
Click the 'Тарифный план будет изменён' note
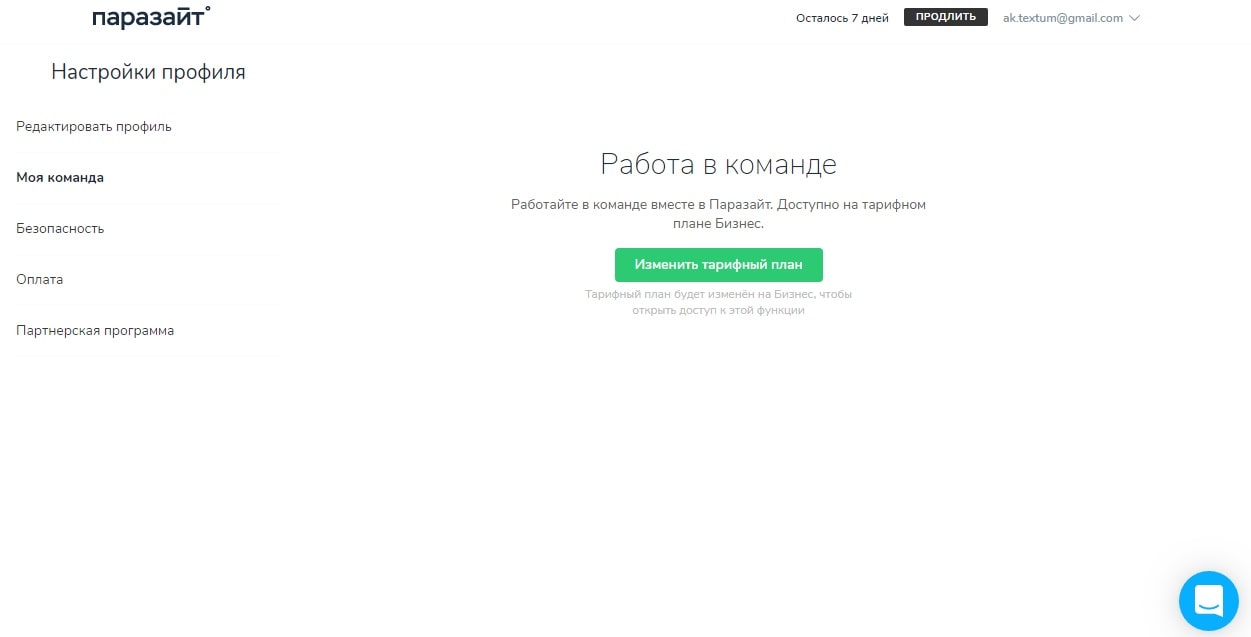click(x=718, y=302)
